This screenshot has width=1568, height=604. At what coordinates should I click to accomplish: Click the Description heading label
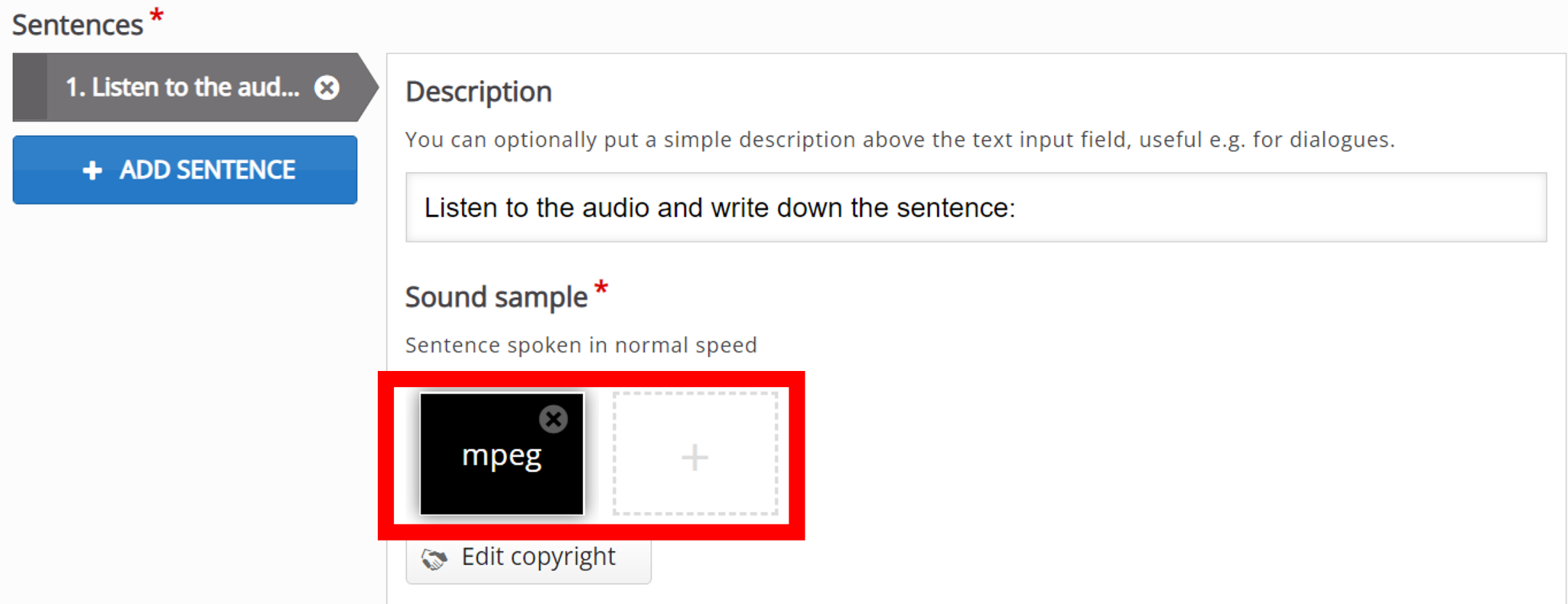(479, 92)
